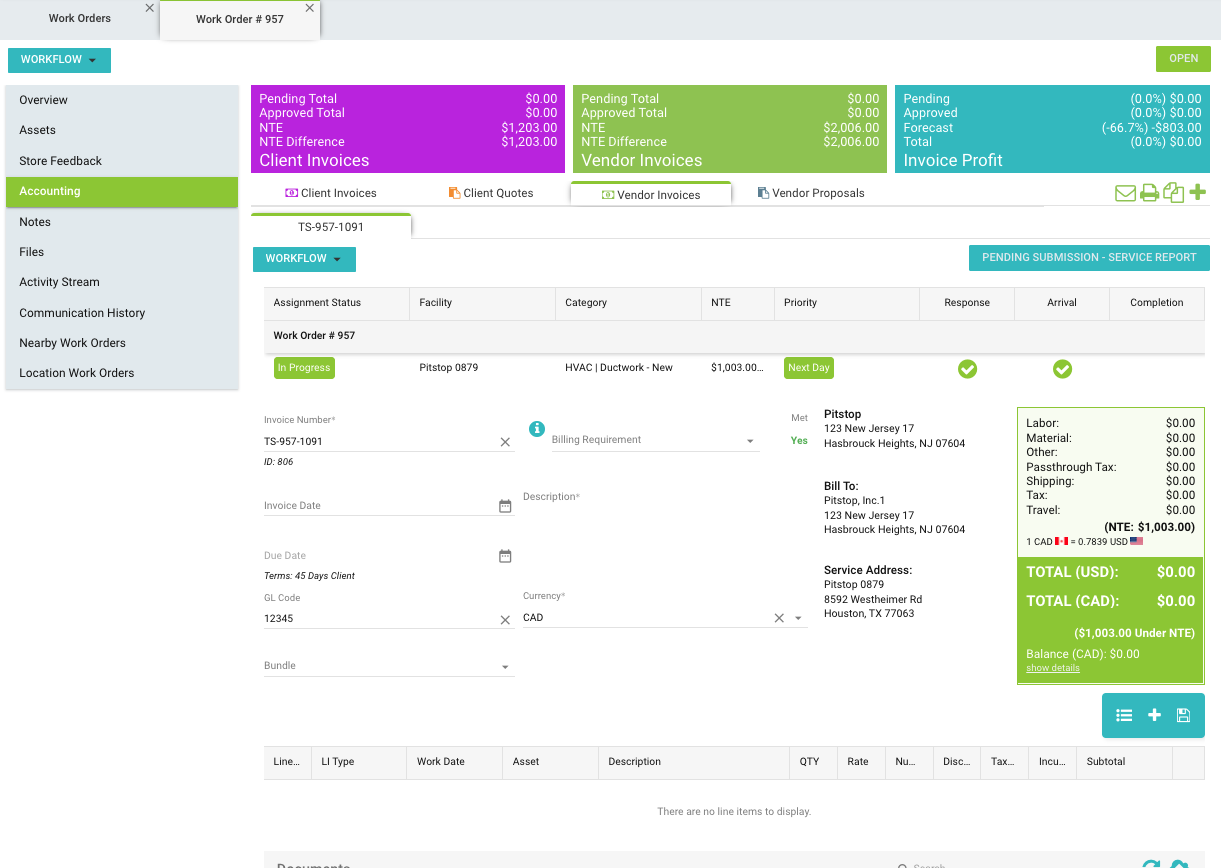This screenshot has height=868, width=1221.
Task: Click the green plus icon near tabs
Action: pyautogui.click(x=1197, y=192)
